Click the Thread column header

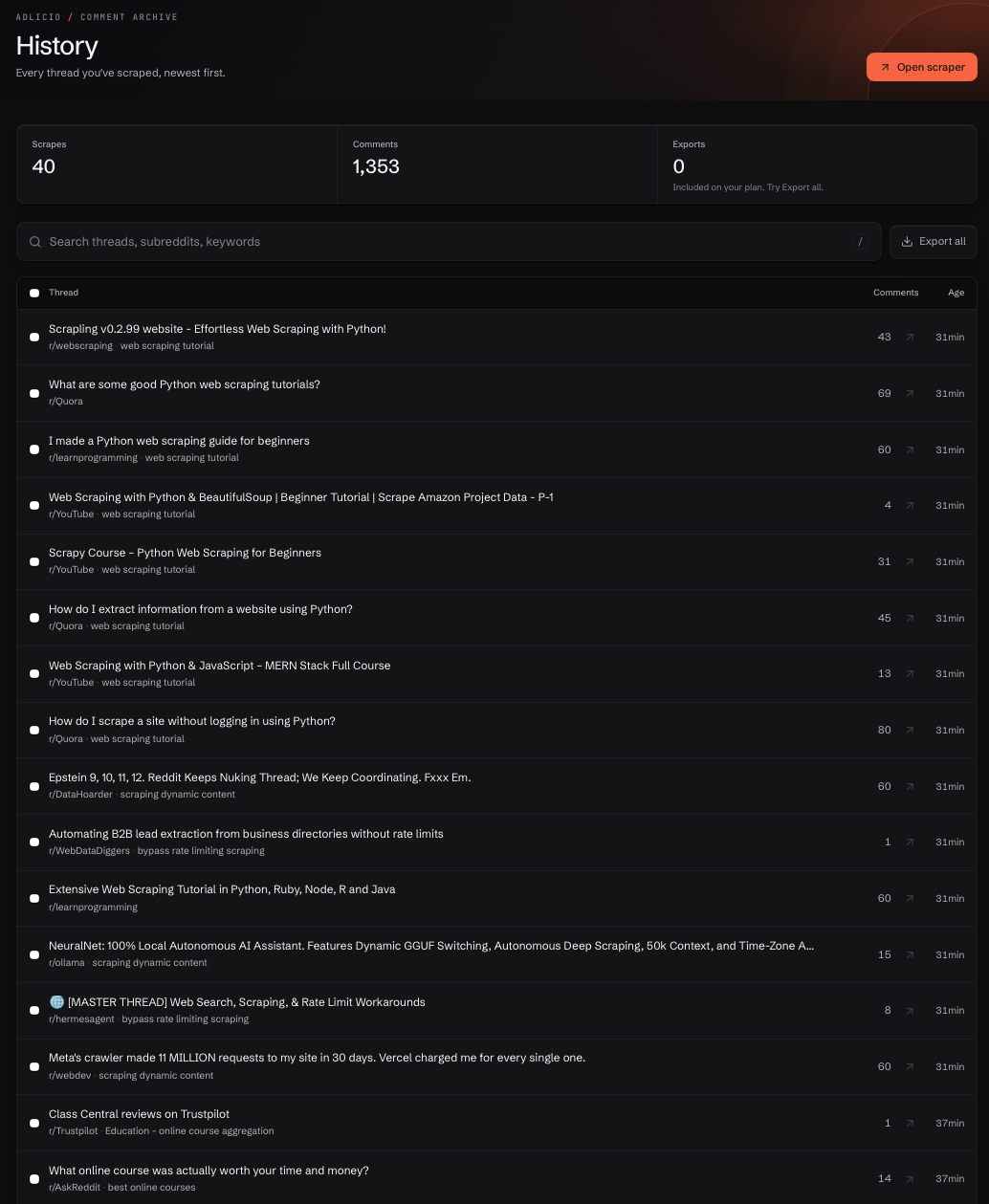(63, 293)
